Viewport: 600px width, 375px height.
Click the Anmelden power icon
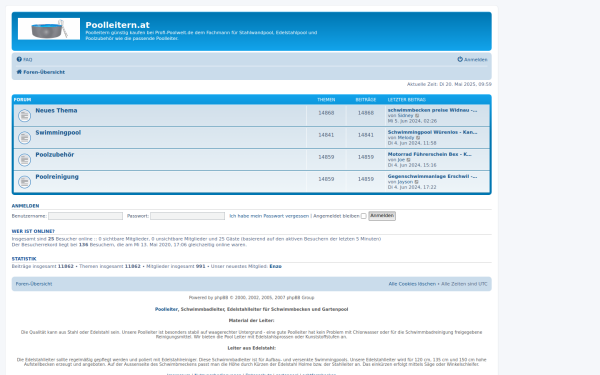[x=460, y=59]
